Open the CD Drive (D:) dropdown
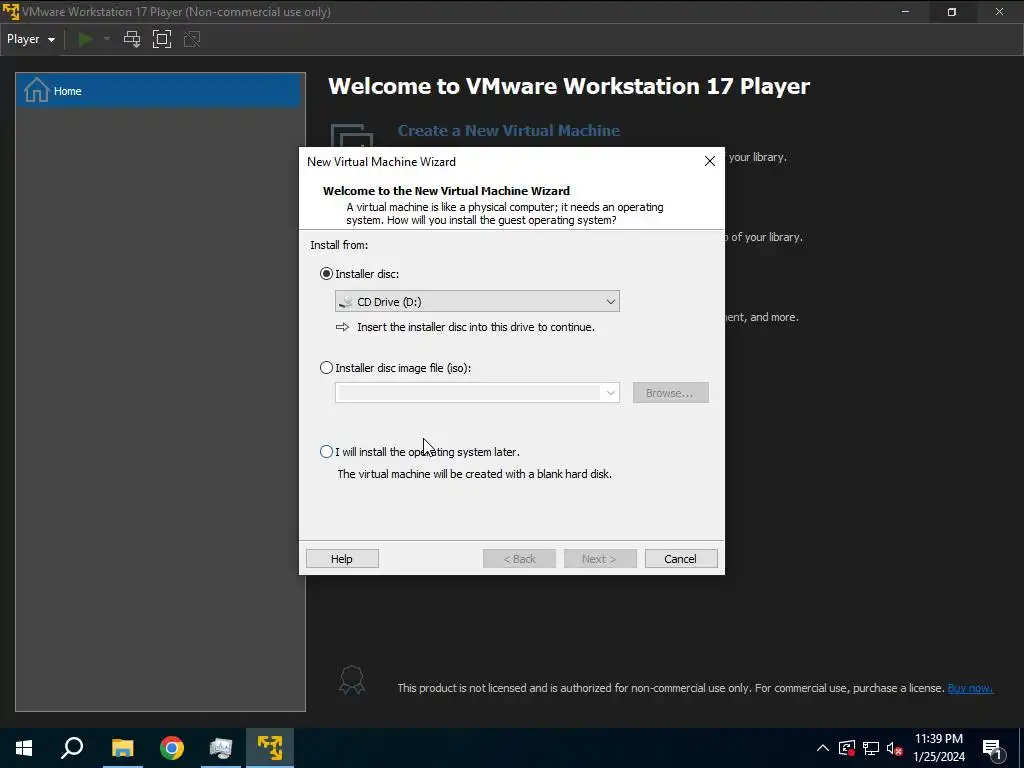This screenshot has height=768, width=1024. click(477, 302)
